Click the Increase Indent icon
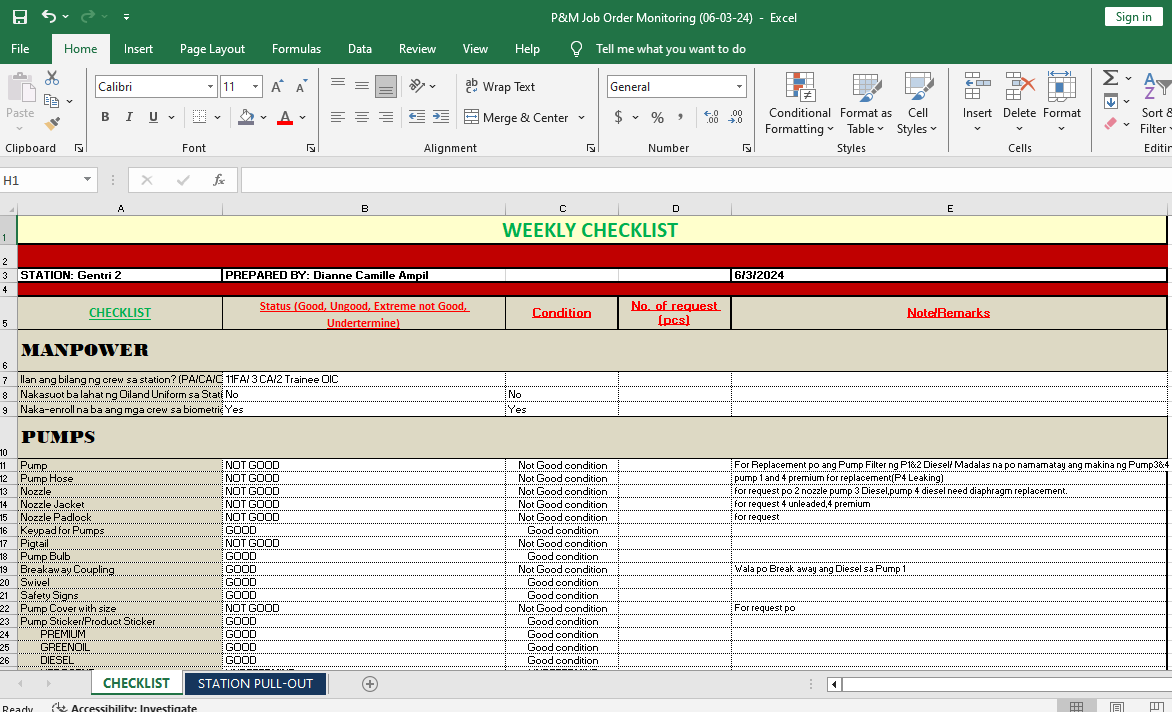1172x712 pixels. [440, 117]
